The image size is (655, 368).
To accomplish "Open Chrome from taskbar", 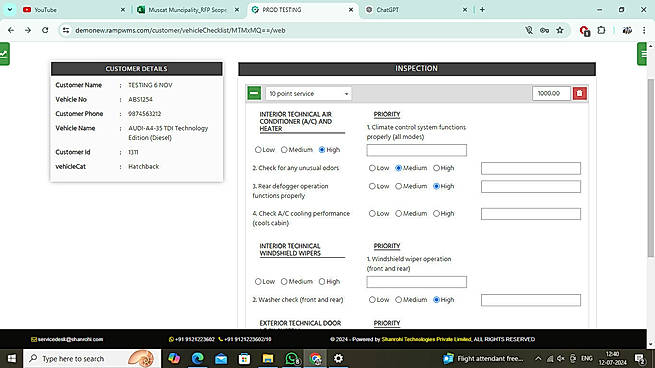I will [315, 358].
